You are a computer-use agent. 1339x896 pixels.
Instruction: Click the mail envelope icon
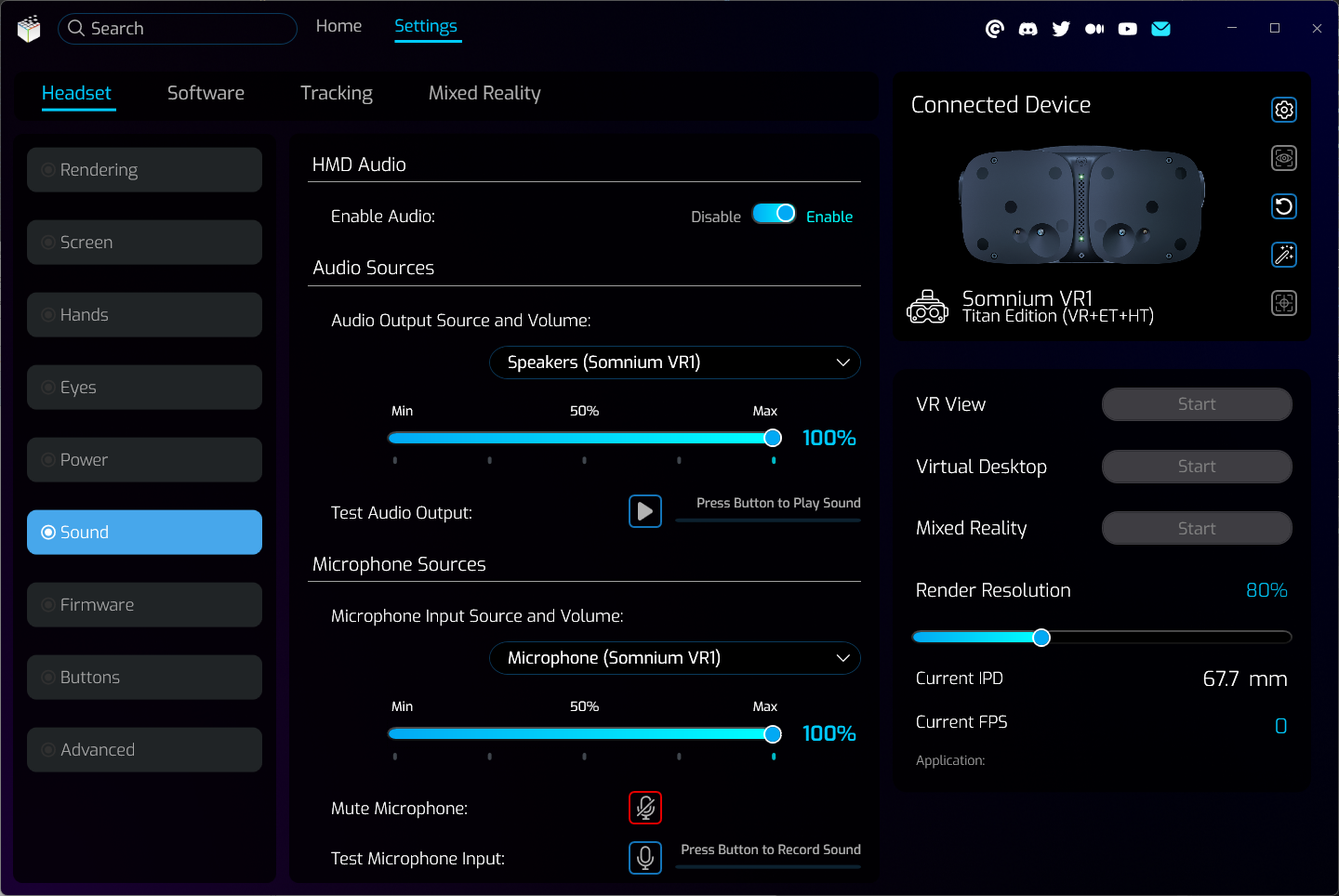pos(1160,29)
